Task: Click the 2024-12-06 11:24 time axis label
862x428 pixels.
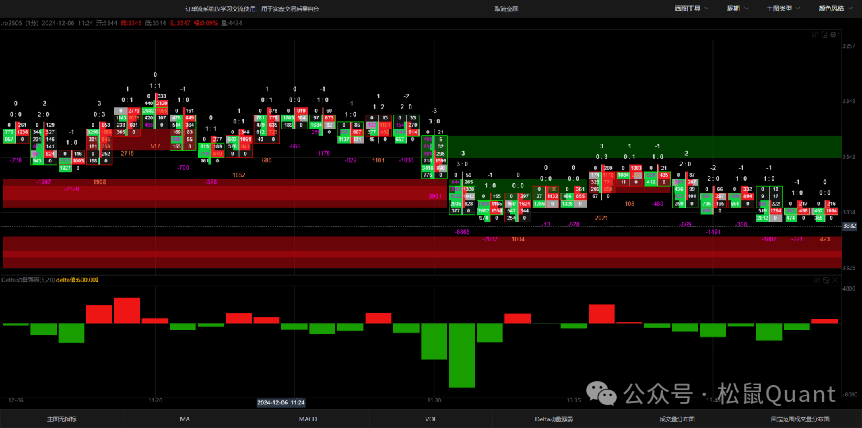Action: pyautogui.click(x=281, y=403)
